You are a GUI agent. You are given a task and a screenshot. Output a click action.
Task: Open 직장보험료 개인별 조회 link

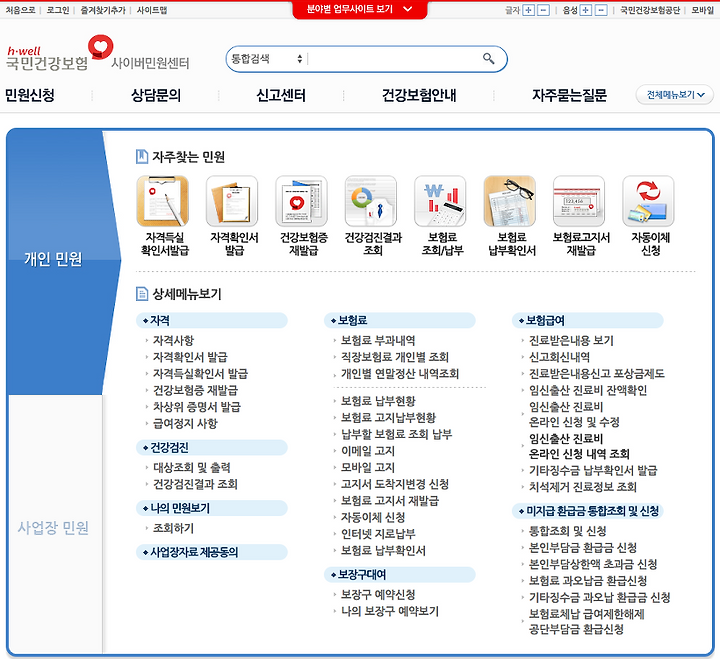[x=395, y=357]
